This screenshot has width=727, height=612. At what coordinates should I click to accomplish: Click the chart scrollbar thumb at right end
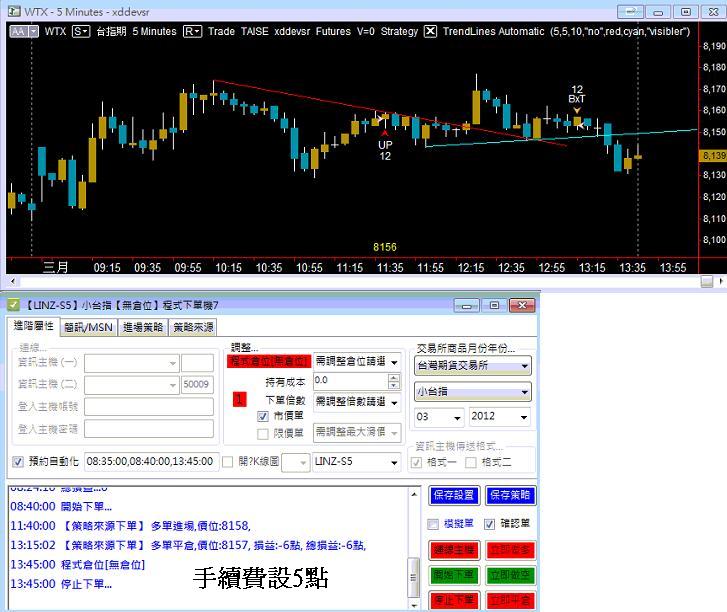(x=707, y=281)
